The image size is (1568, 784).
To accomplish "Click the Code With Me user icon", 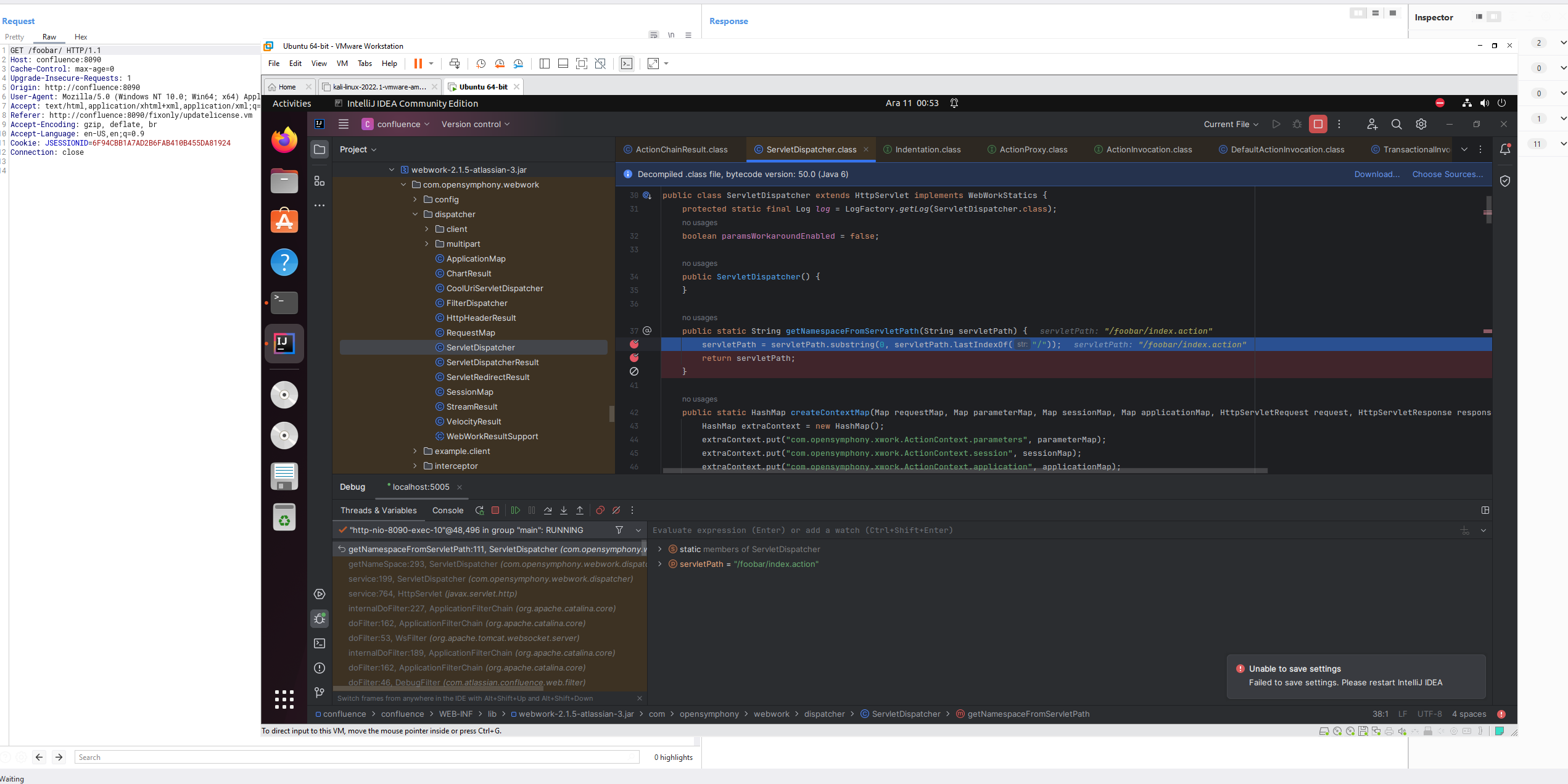I will (x=1372, y=124).
